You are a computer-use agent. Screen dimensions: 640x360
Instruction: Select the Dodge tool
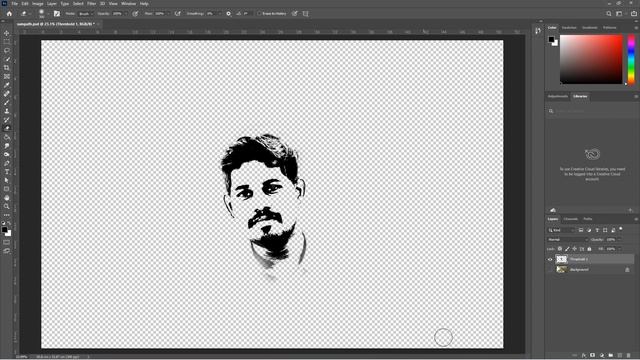tap(7, 154)
